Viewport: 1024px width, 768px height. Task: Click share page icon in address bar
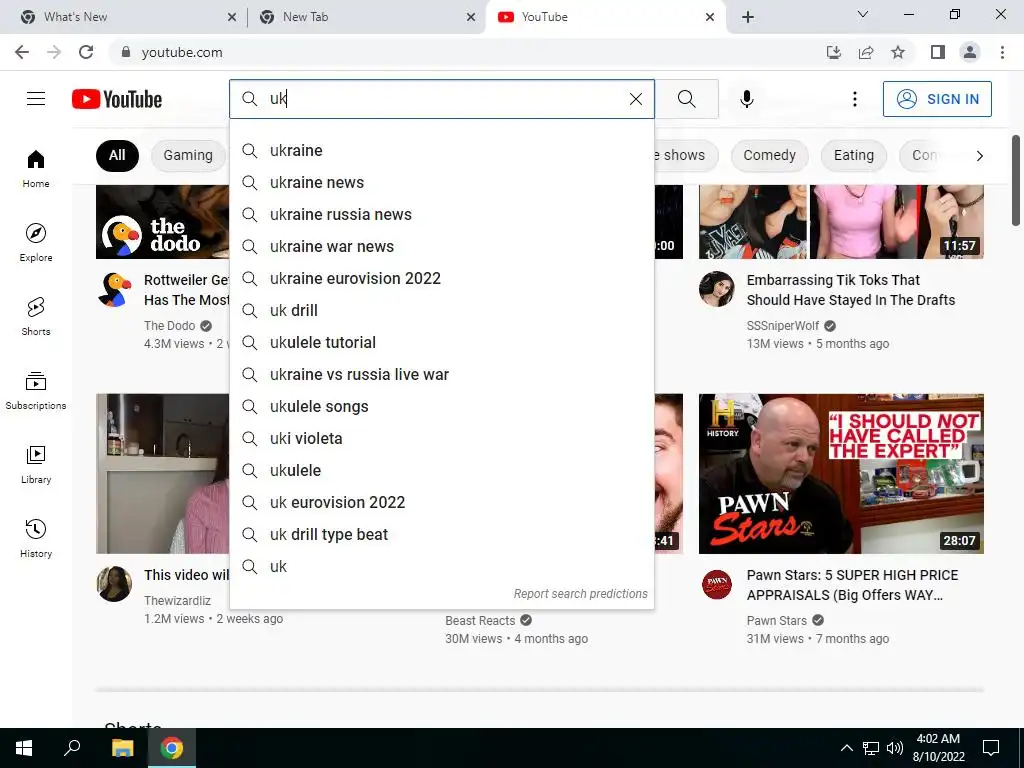click(866, 52)
